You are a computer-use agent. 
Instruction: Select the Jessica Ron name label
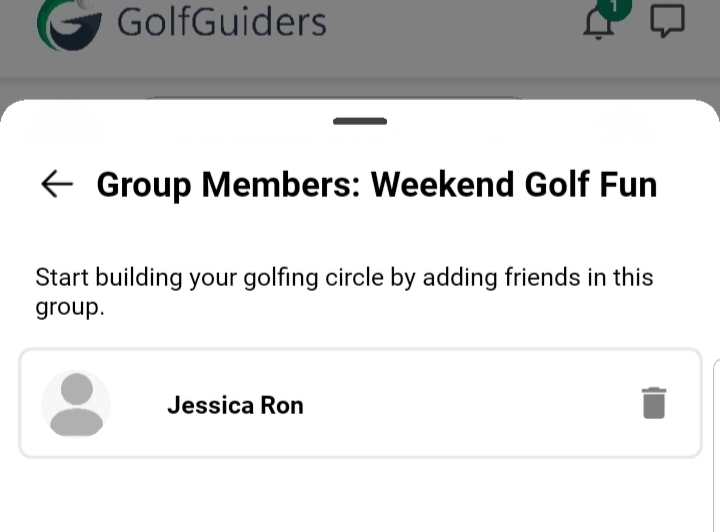coord(235,405)
